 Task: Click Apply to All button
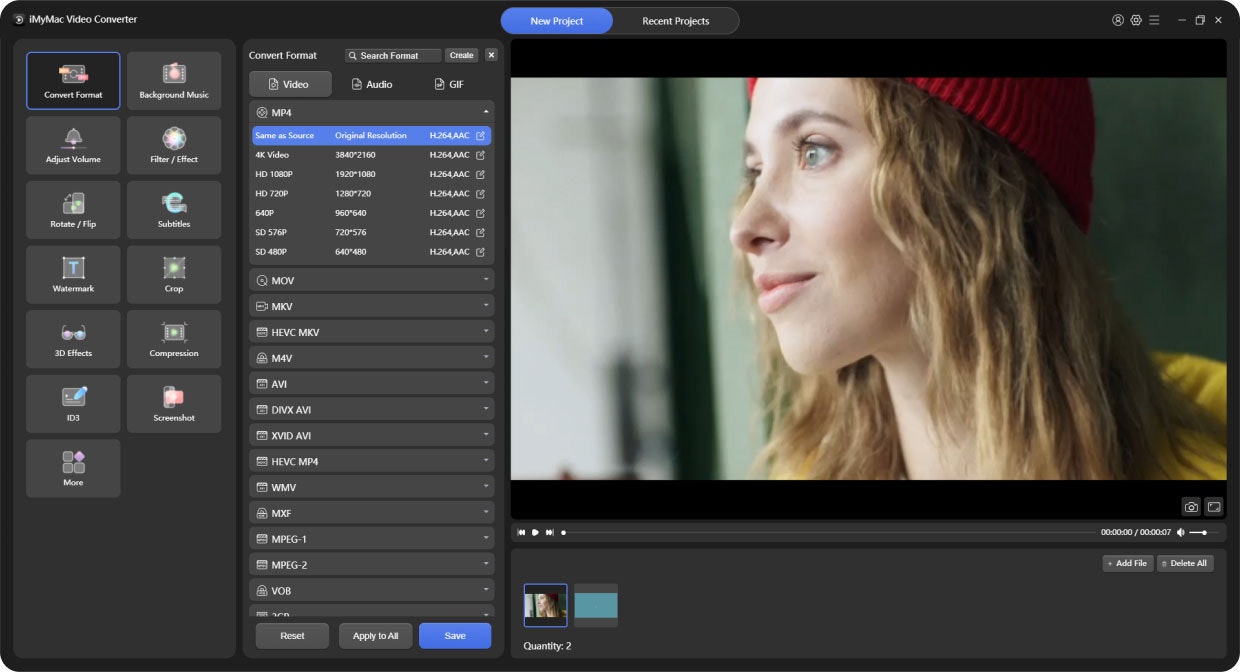tap(376, 636)
